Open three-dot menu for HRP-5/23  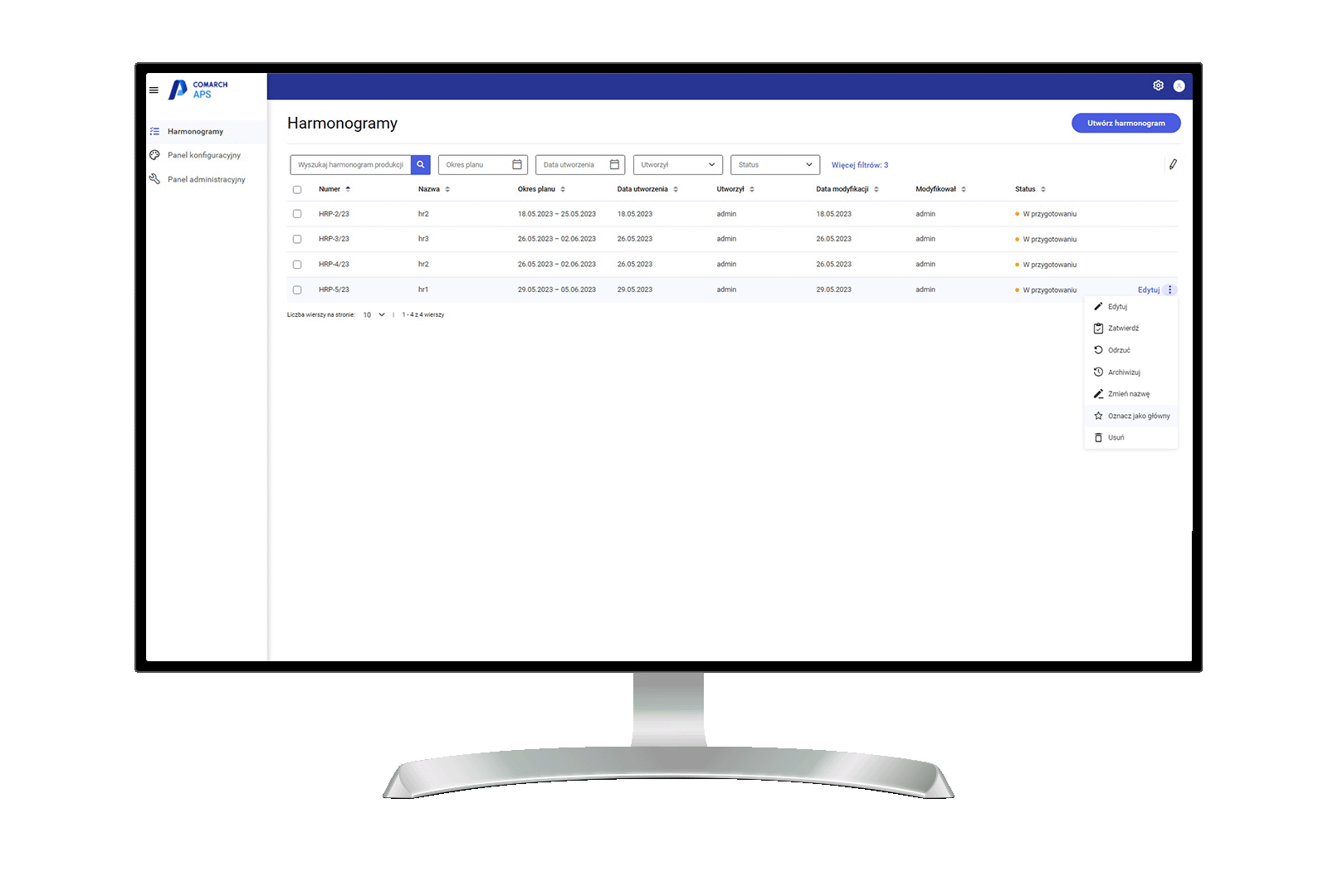point(1169,290)
